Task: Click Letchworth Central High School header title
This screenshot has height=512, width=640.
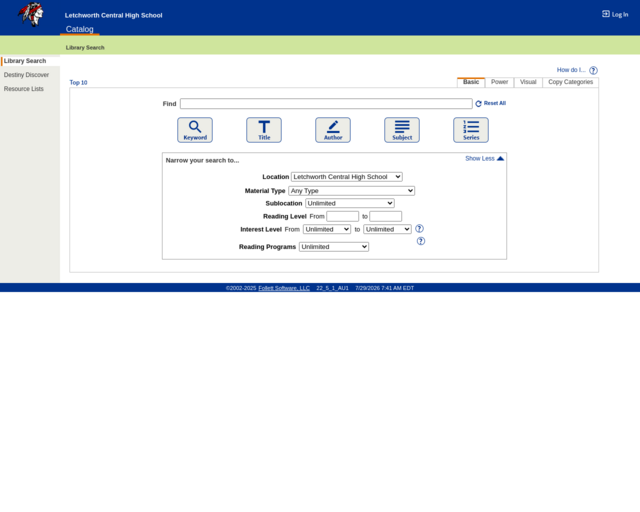Action: pyautogui.click(x=113, y=16)
